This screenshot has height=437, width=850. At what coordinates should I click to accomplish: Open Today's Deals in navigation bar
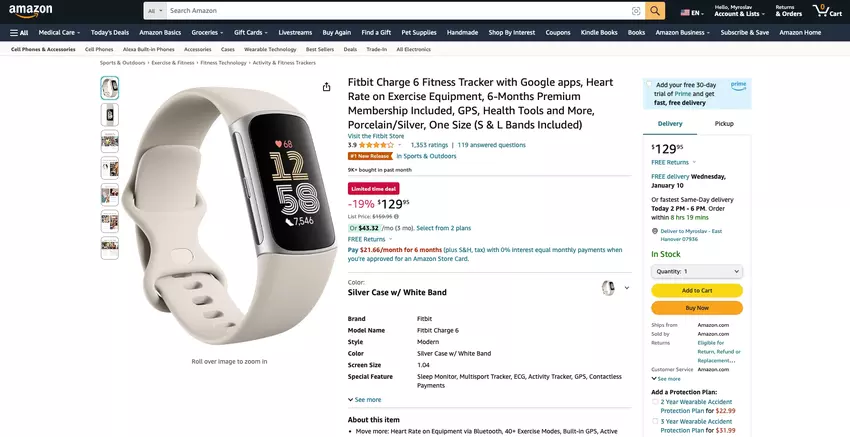click(x=110, y=33)
